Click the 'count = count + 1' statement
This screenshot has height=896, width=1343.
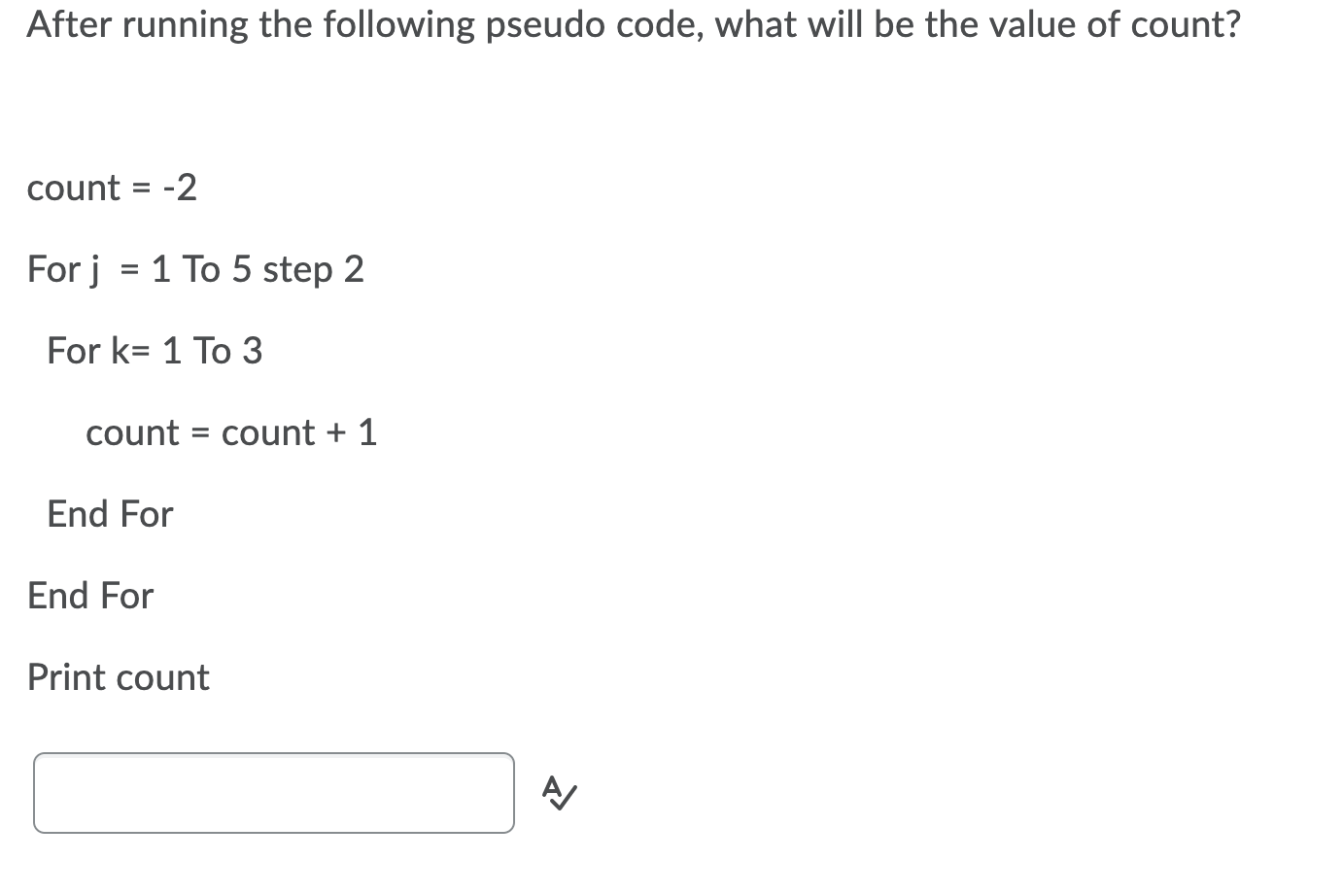click(x=231, y=432)
